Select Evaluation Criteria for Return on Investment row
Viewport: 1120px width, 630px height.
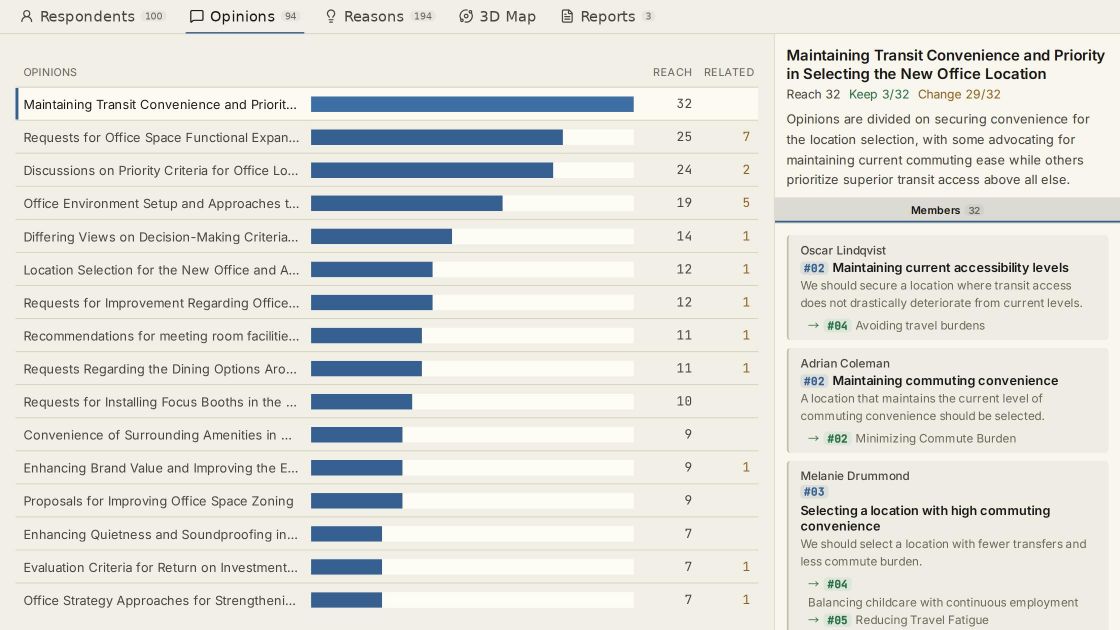pos(387,566)
